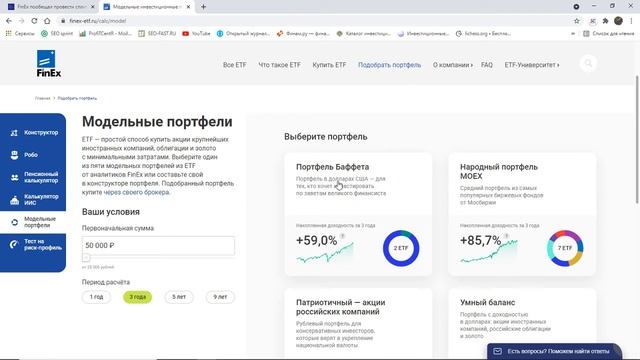Open the ProfitCentR bookmark
640x360 pixels.
pos(106,33)
